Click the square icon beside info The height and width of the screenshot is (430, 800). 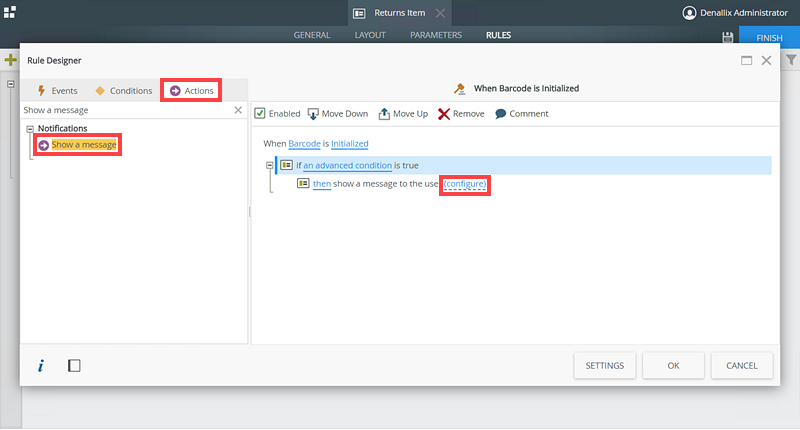coord(74,366)
